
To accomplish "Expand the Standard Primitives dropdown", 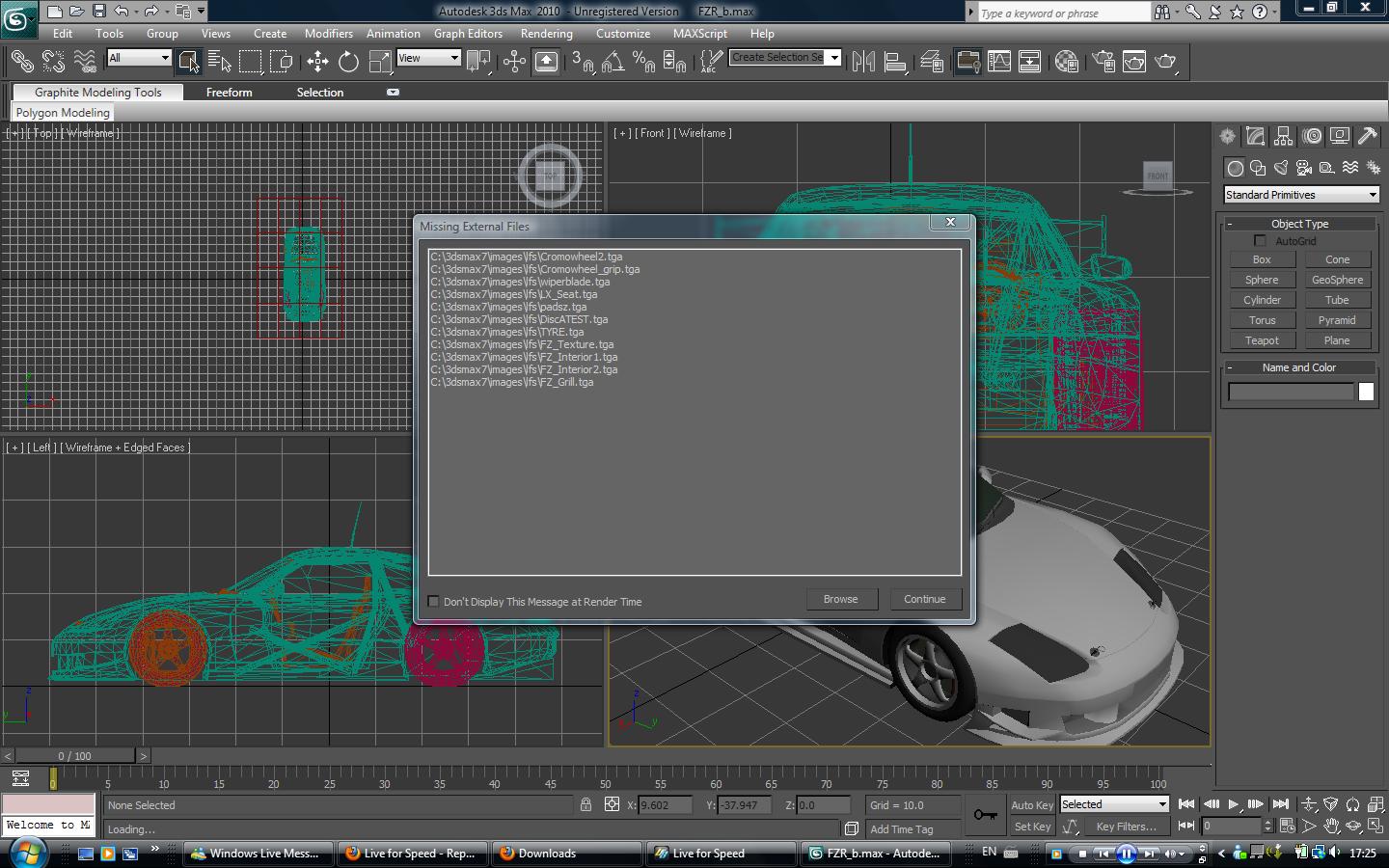I will click(1300, 195).
